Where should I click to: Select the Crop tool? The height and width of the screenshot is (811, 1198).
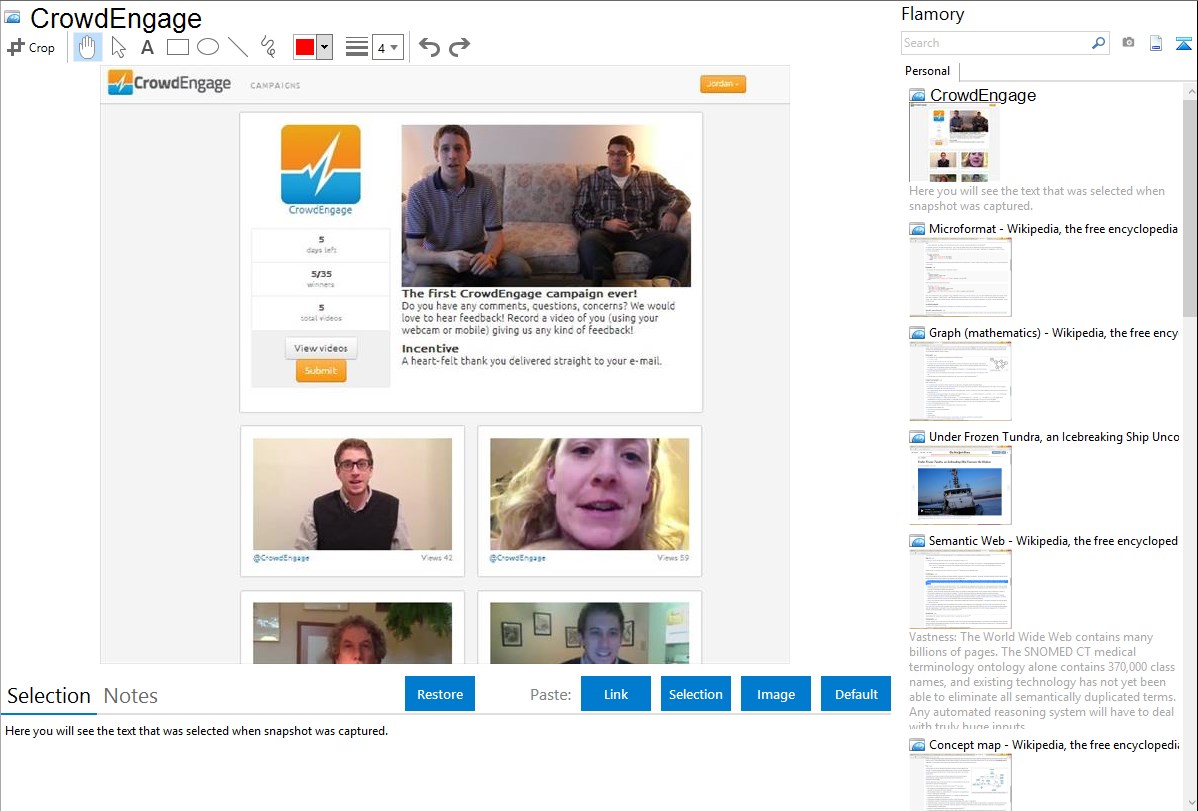(31, 47)
